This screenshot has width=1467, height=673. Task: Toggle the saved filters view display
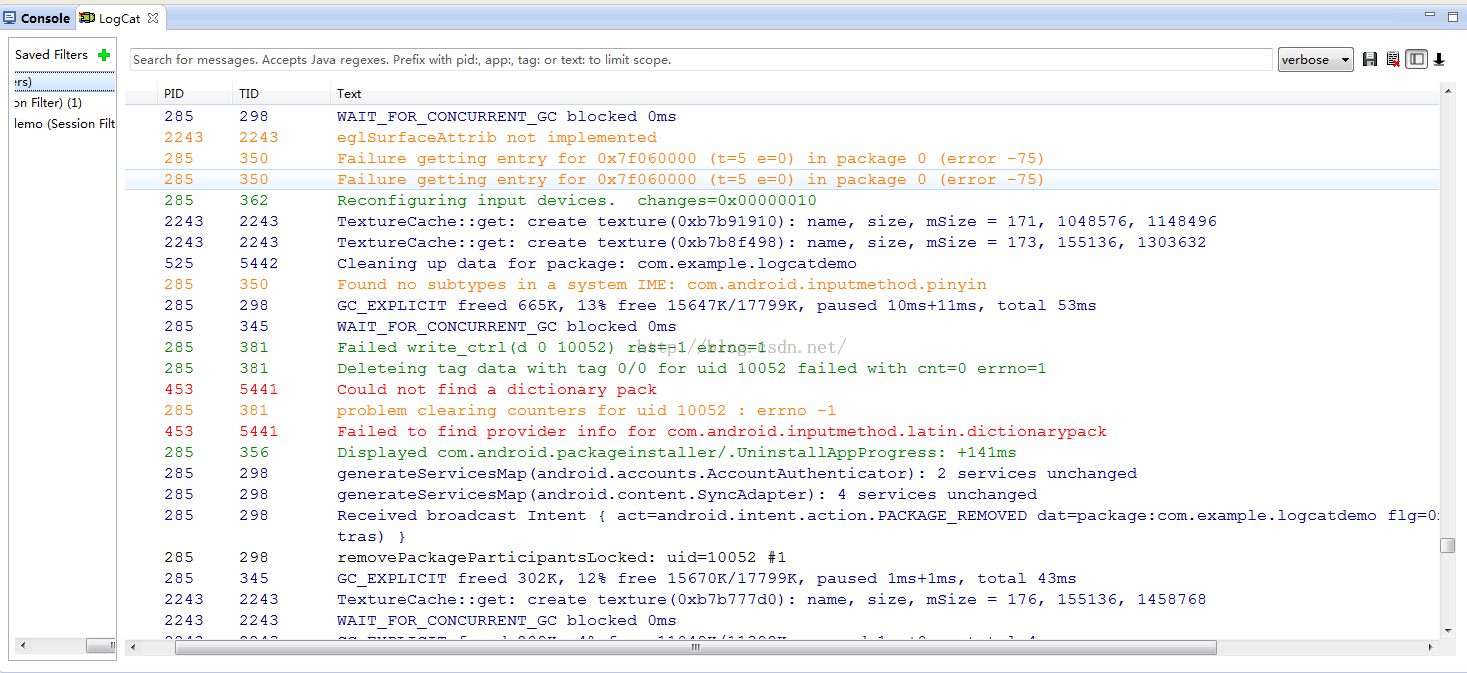tap(1416, 60)
